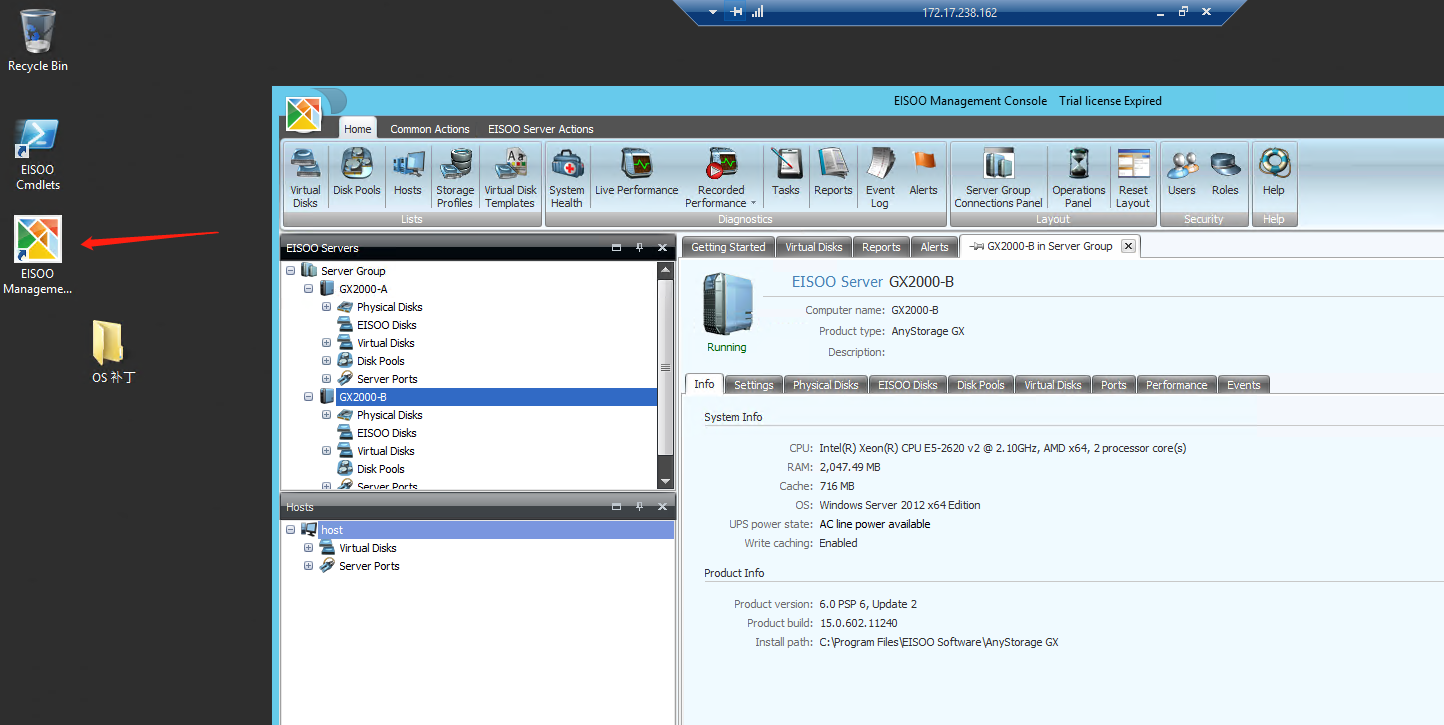
Task: Open the Performance tab for GX2000-B
Action: tap(1176, 385)
